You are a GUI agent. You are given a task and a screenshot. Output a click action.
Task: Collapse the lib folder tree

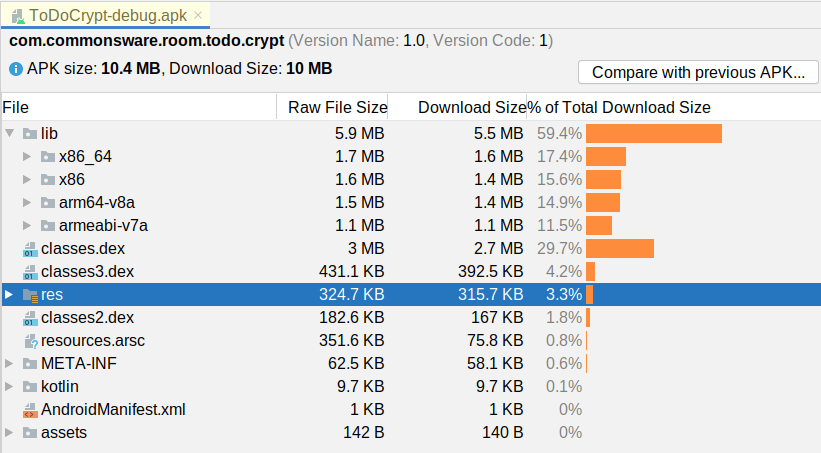click(9, 133)
